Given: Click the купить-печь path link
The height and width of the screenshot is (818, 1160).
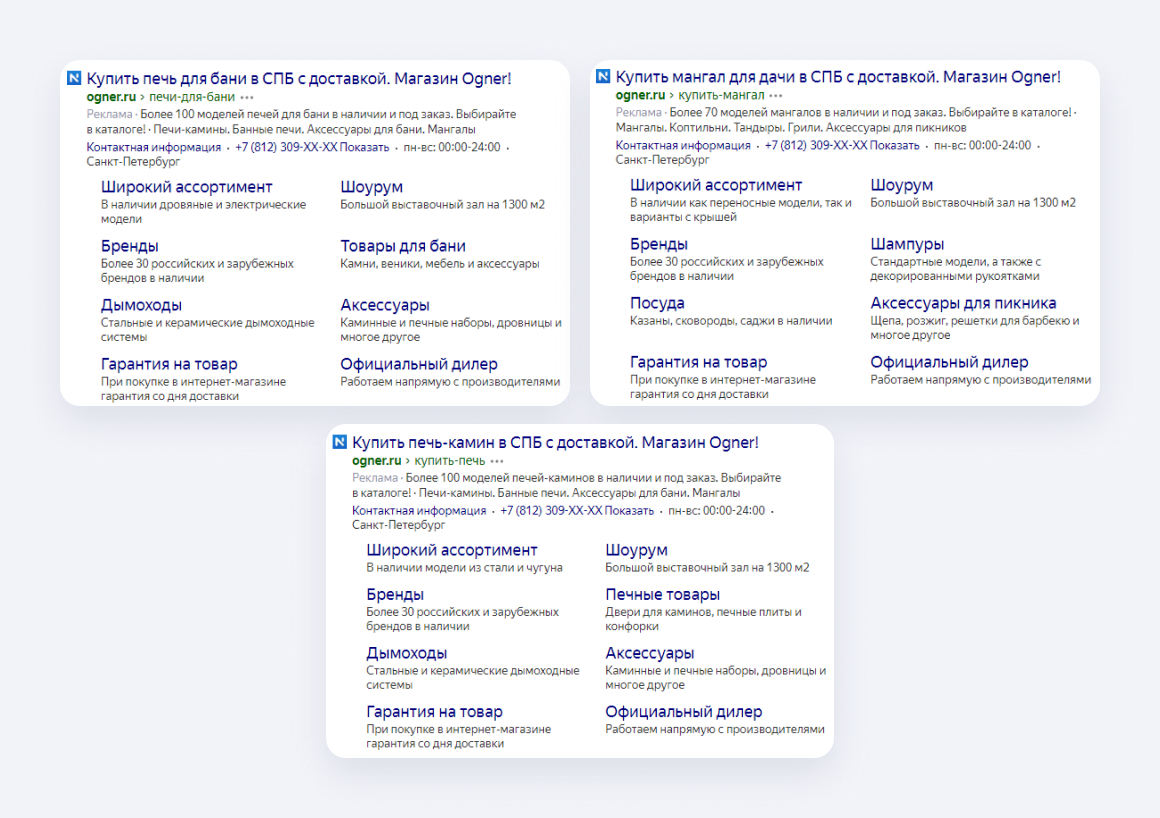Looking at the screenshot, I should (x=450, y=461).
